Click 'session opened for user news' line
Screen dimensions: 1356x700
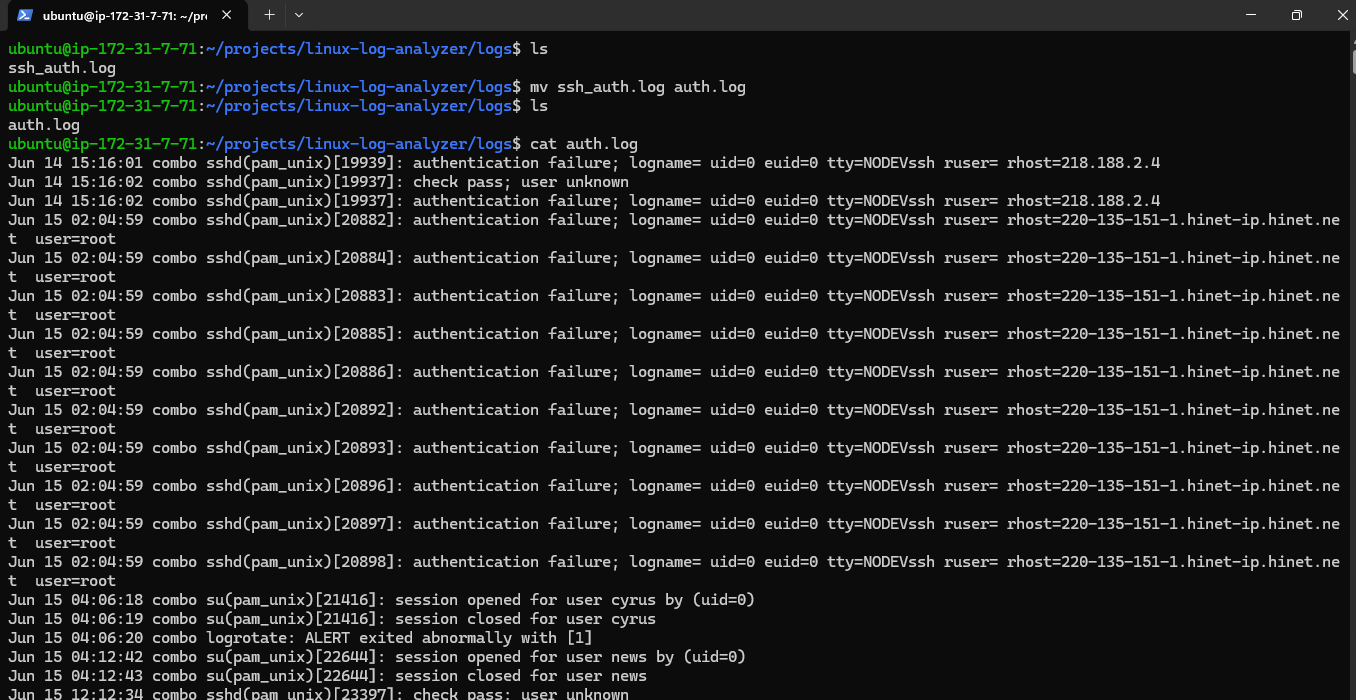click(377, 657)
